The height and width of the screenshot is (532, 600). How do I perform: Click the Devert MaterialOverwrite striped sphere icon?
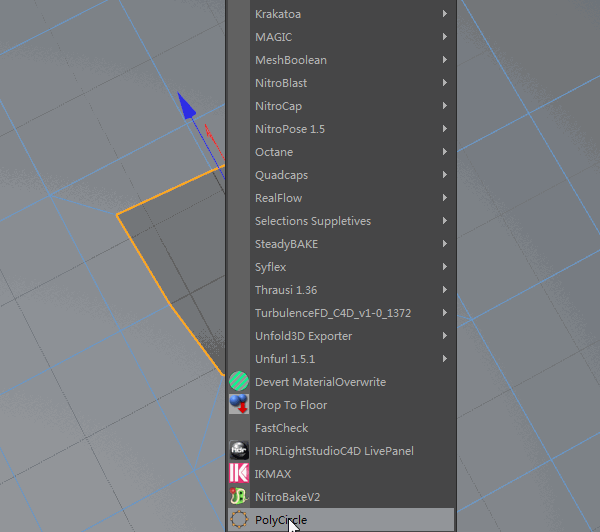pyautogui.click(x=239, y=382)
